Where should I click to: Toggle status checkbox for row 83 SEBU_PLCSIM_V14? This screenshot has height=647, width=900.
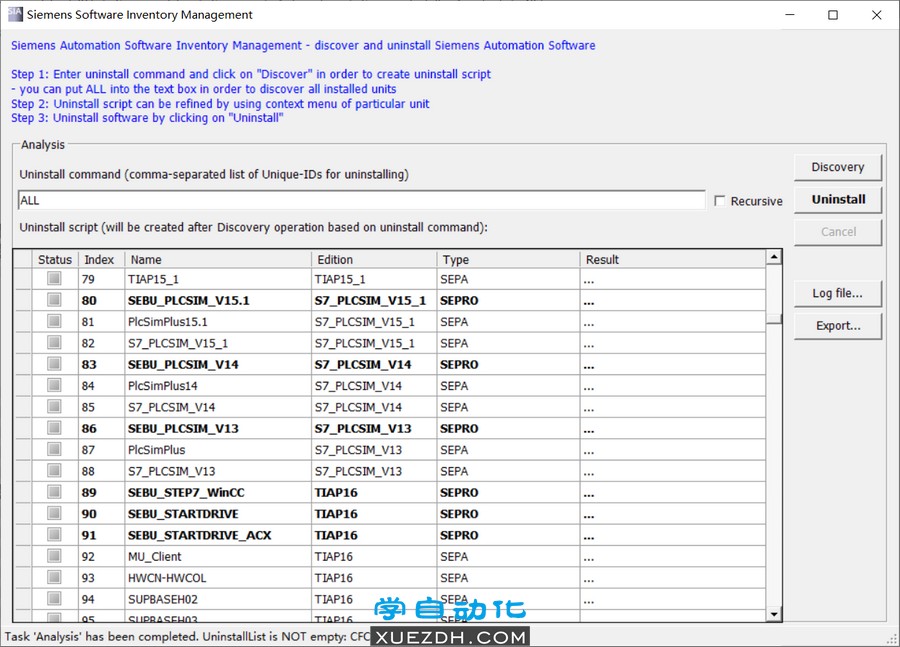click(x=55, y=364)
